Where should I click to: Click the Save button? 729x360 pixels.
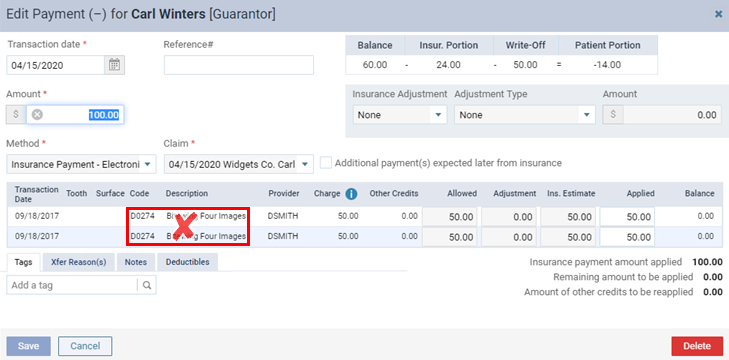point(28,346)
